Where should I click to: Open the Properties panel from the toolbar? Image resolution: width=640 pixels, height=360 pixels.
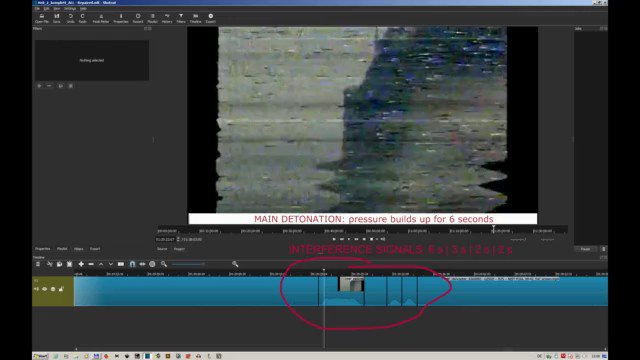pyautogui.click(x=121, y=18)
